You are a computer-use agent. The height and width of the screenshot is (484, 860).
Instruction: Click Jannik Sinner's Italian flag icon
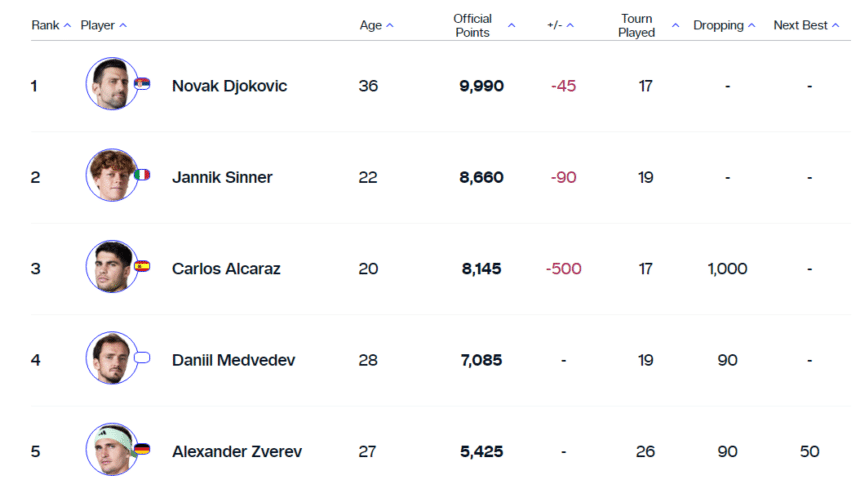(142, 175)
